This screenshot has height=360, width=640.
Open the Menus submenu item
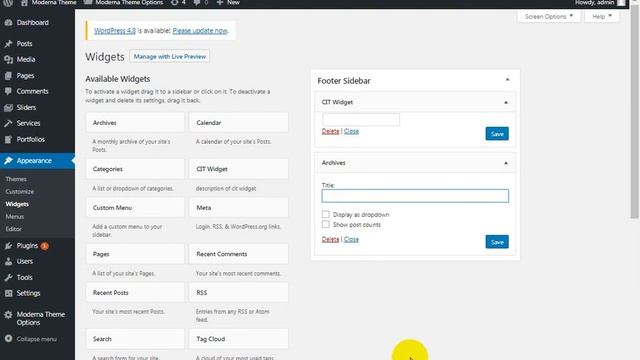(15, 217)
